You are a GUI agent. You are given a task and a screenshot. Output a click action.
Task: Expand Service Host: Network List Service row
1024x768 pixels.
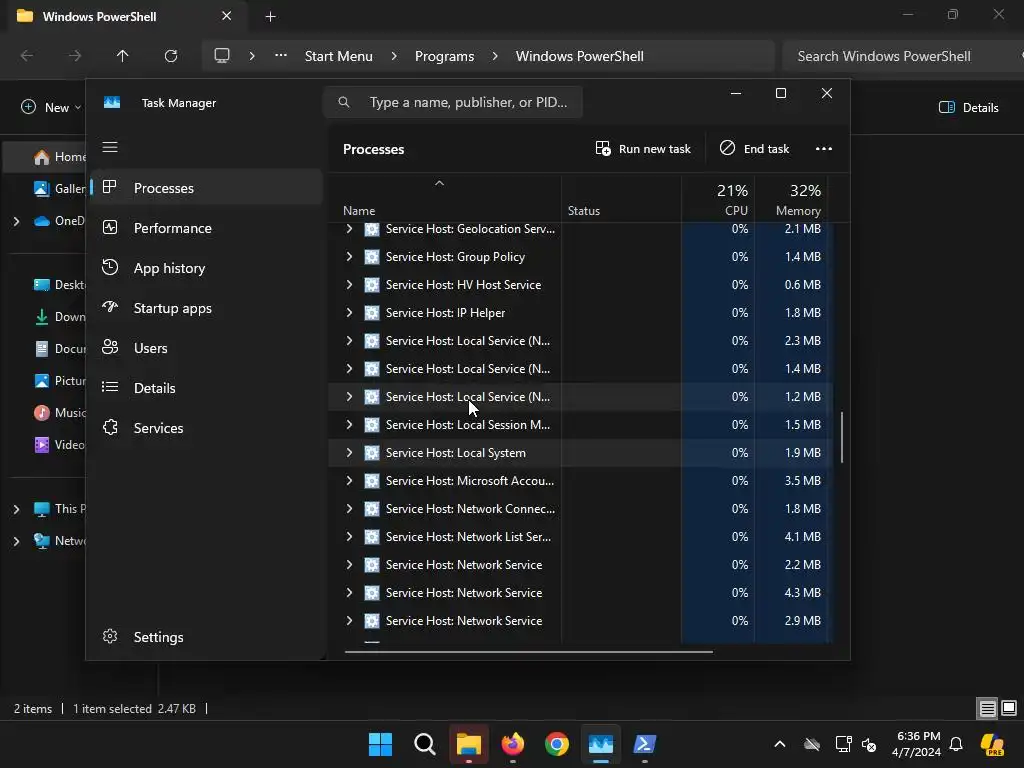(349, 537)
